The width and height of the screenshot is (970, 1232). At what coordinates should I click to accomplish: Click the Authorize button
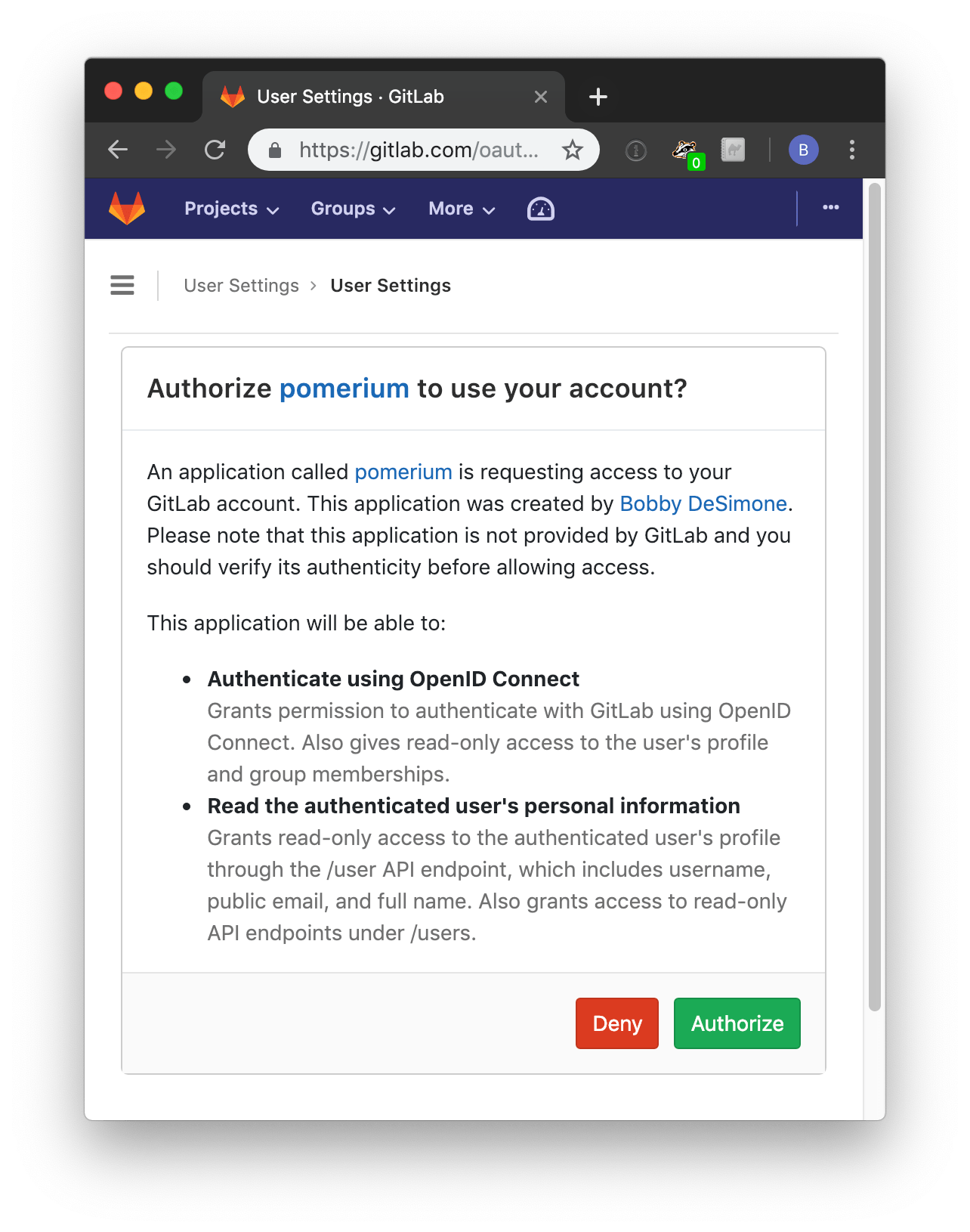click(737, 1023)
